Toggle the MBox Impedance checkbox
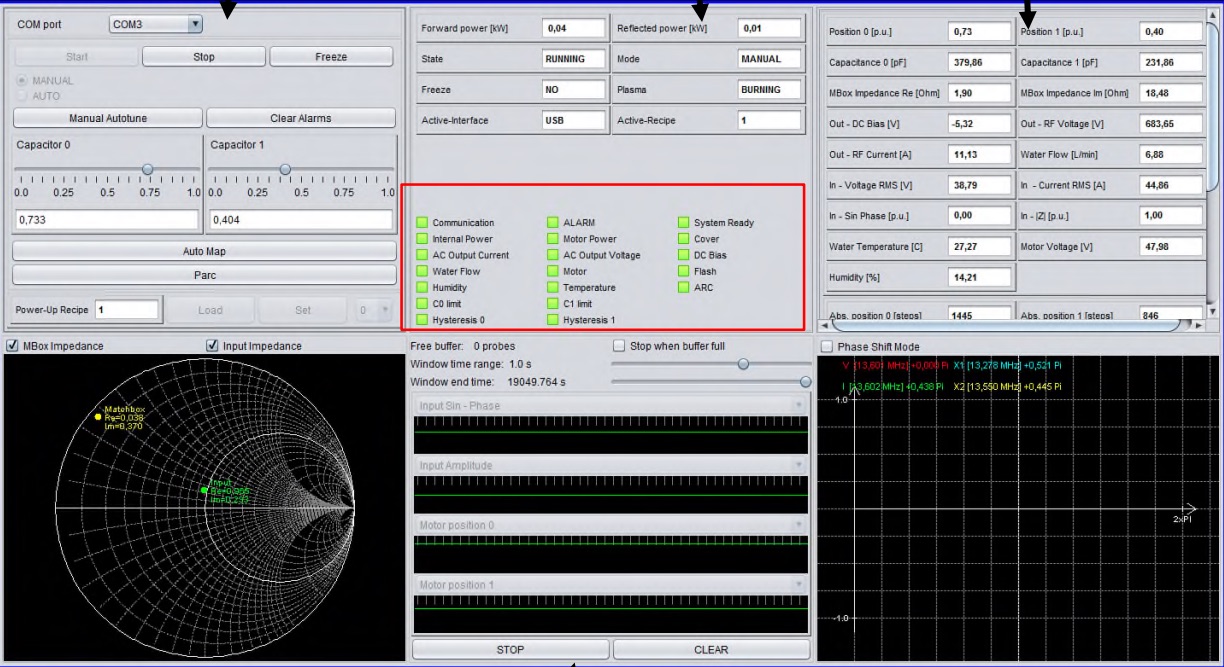Viewport: 1224px width, 667px height. (x=12, y=346)
